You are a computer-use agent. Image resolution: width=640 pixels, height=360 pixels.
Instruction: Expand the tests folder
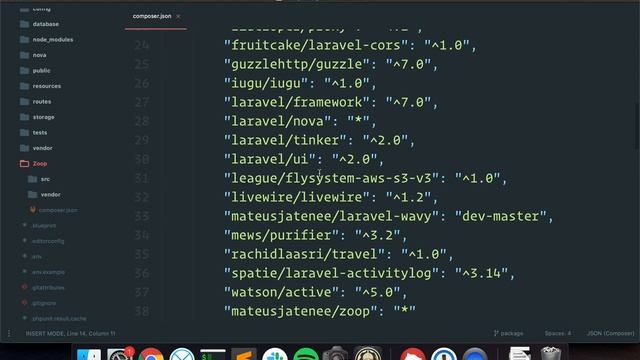pos(40,133)
